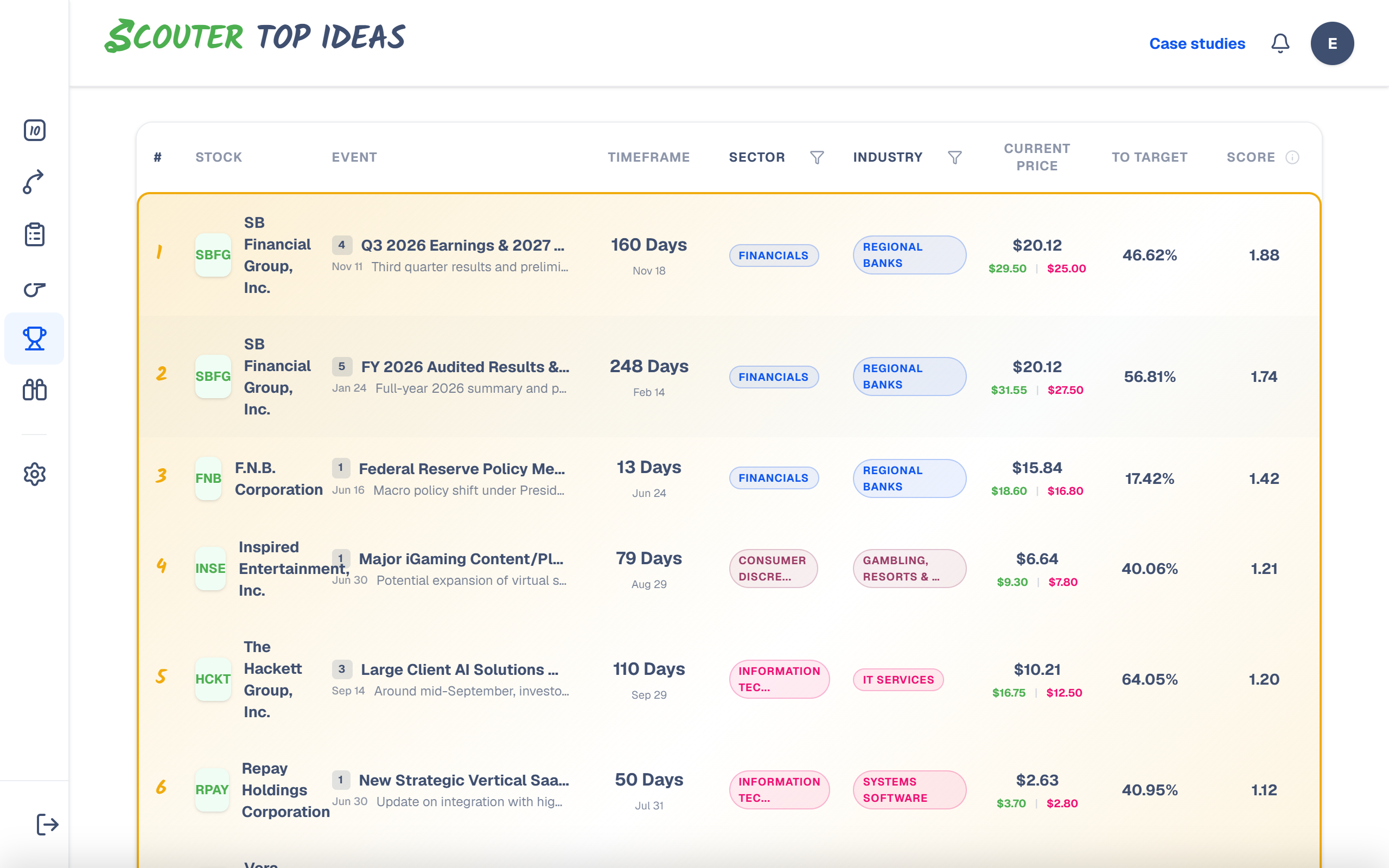This screenshot has height=868, width=1389.
Task: Open the clipboard checklist sidebar icon
Action: (x=34, y=234)
